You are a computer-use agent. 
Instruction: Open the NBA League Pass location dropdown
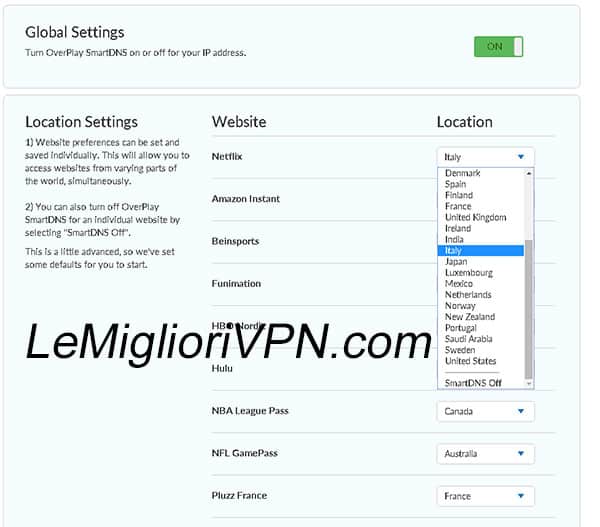(x=485, y=411)
